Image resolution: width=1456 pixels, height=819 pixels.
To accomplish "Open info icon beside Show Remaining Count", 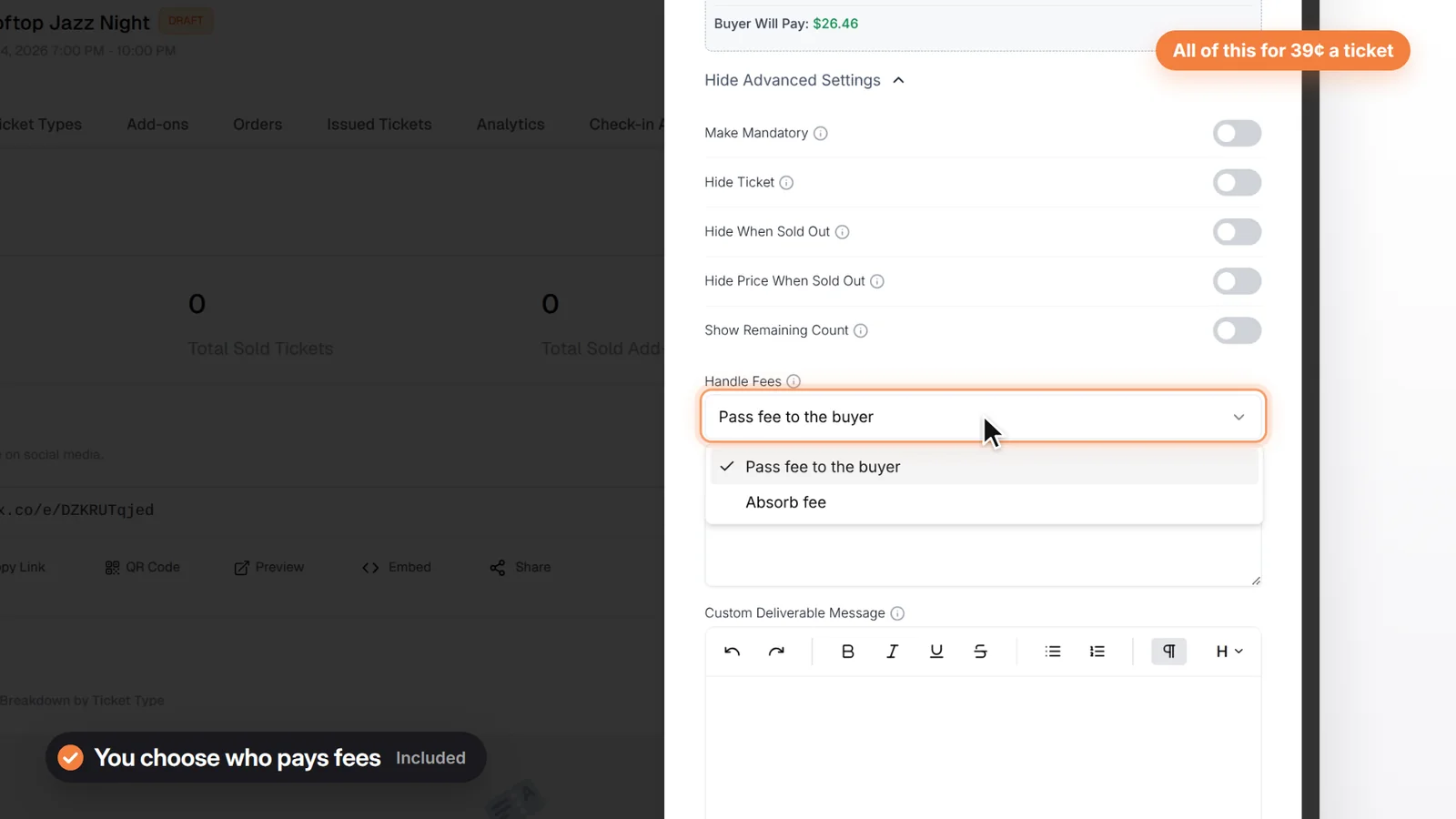I will coord(861,330).
